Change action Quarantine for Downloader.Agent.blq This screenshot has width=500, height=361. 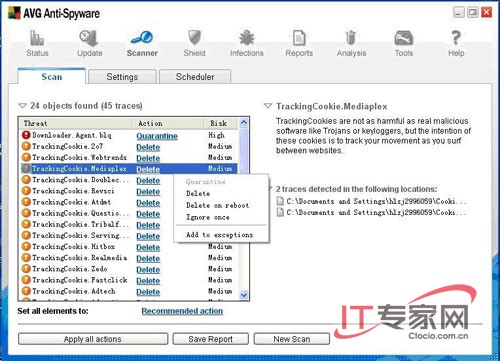pyautogui.click(x=157, y=136)
